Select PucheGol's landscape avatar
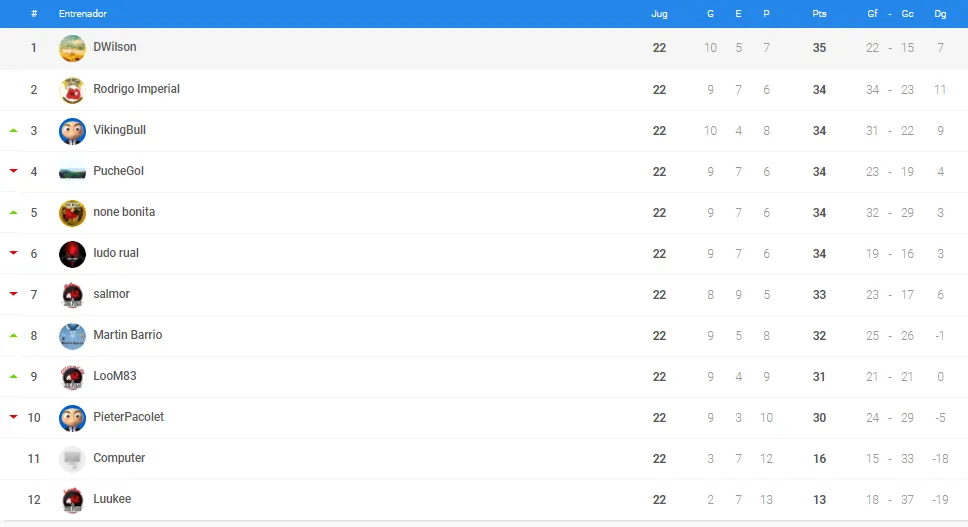This screenshot has width=968, height=527. (x=72, y=173)
